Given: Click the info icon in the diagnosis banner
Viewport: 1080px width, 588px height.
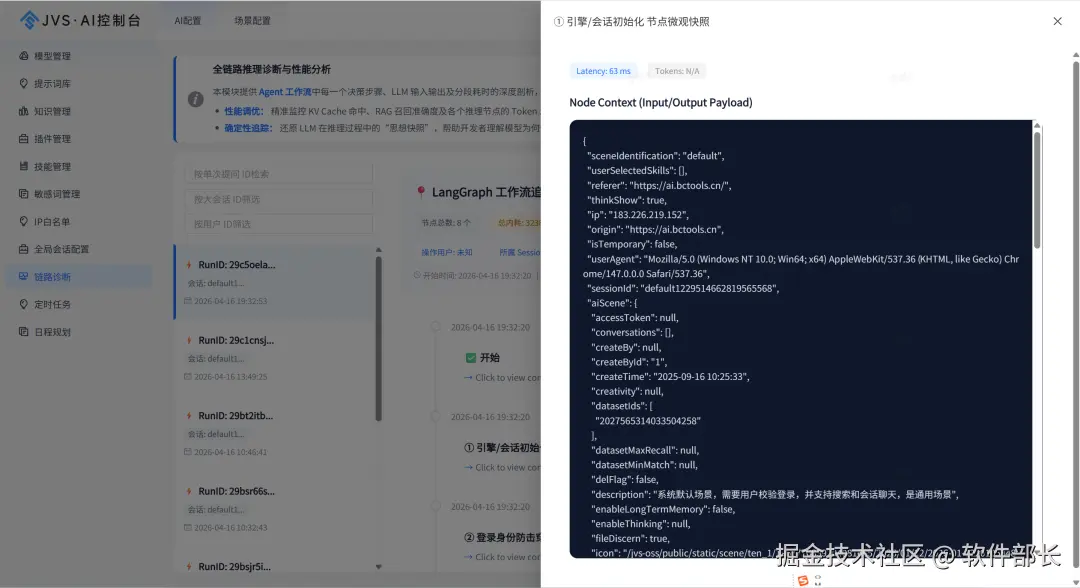Looking at the screenshot, I should [196, 99].
